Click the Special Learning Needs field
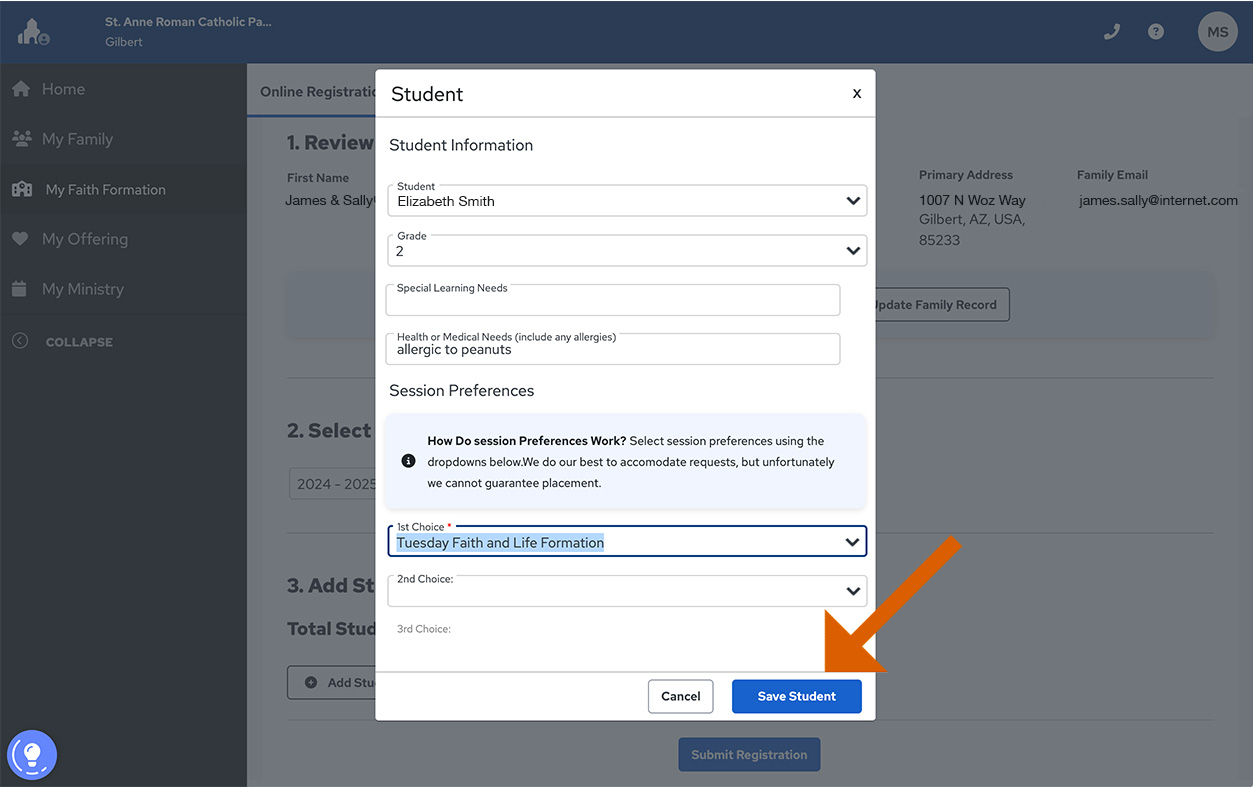 (x=612, y=300)
